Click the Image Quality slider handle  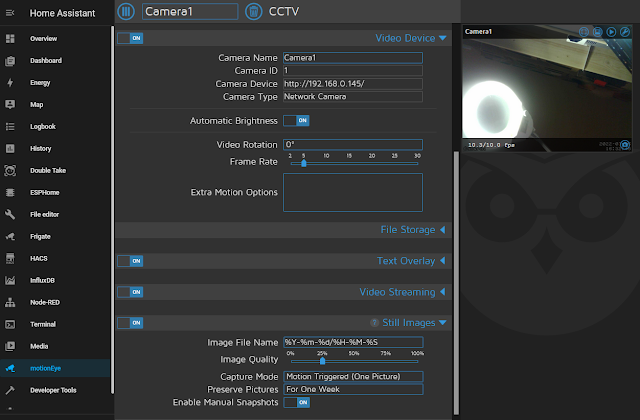point(322,361)
